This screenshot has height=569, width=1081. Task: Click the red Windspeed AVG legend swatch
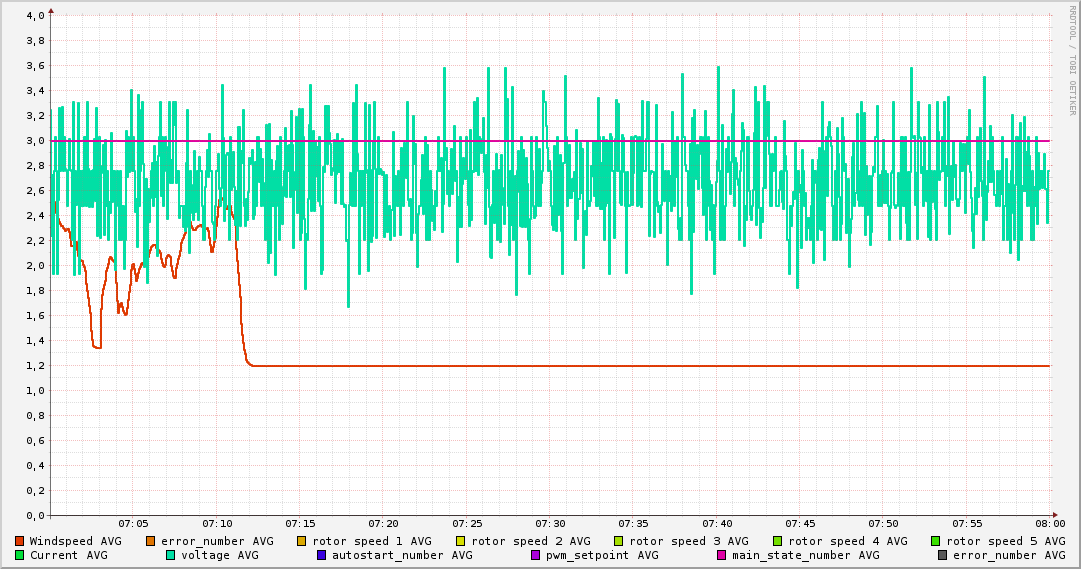click(20, 541)
